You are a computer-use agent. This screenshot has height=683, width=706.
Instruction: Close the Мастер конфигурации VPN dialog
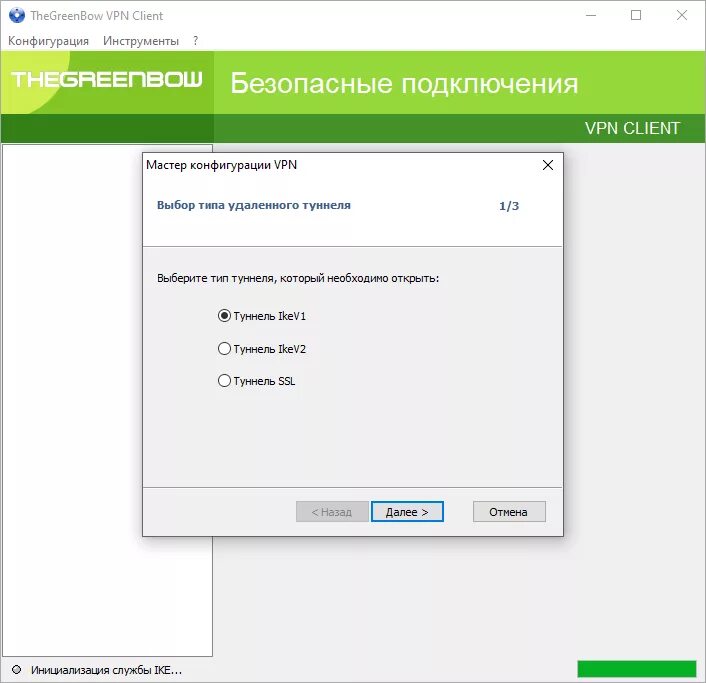pyautogui.click(x=548, y=165)
